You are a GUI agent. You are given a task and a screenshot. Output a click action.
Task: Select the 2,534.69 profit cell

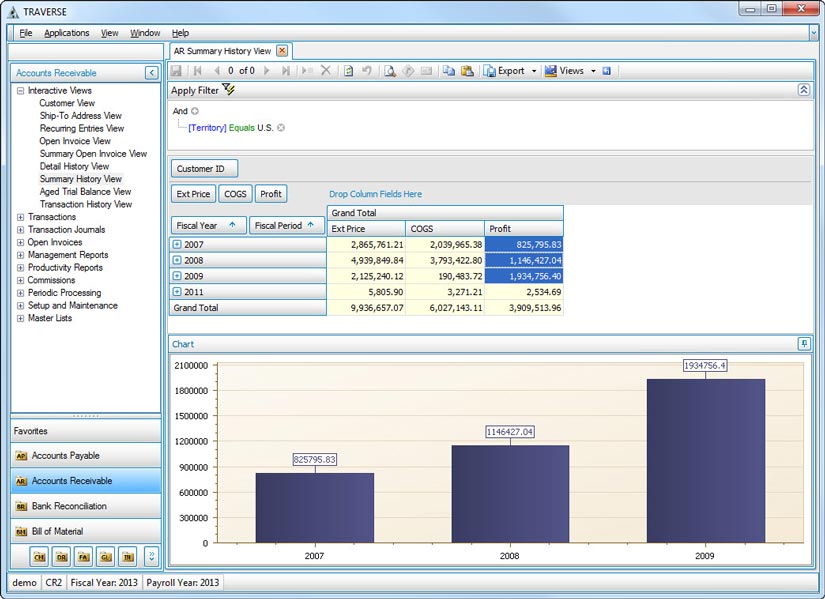pos(524,292)
